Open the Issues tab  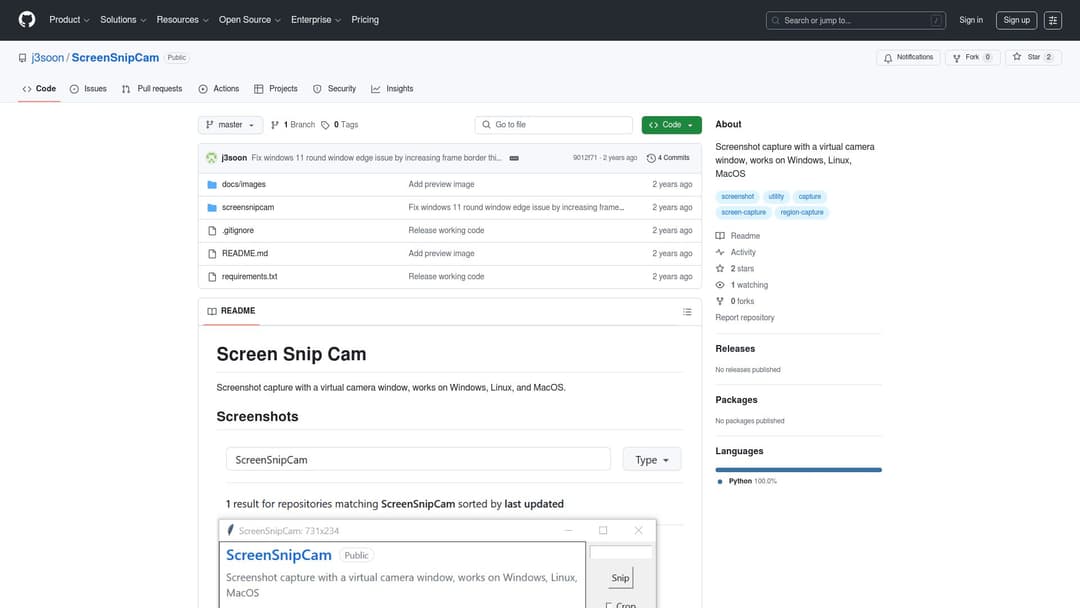88,89
